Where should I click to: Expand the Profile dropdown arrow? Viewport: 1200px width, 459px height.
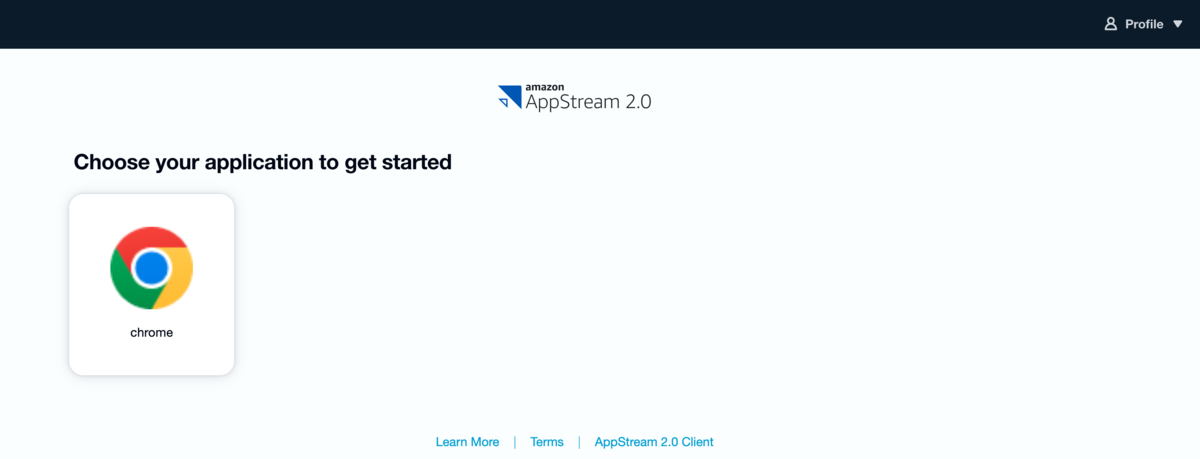[x=1177, y=24]
